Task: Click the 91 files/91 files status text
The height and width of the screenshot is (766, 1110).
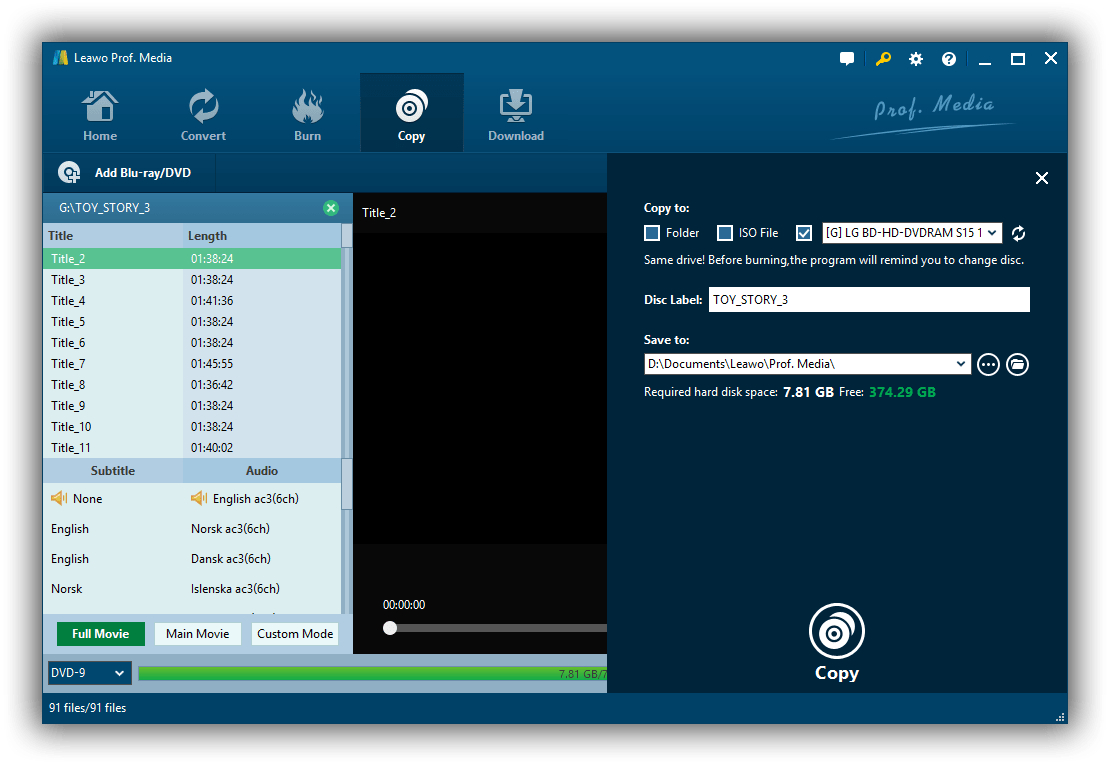Action: click(87, 708)
